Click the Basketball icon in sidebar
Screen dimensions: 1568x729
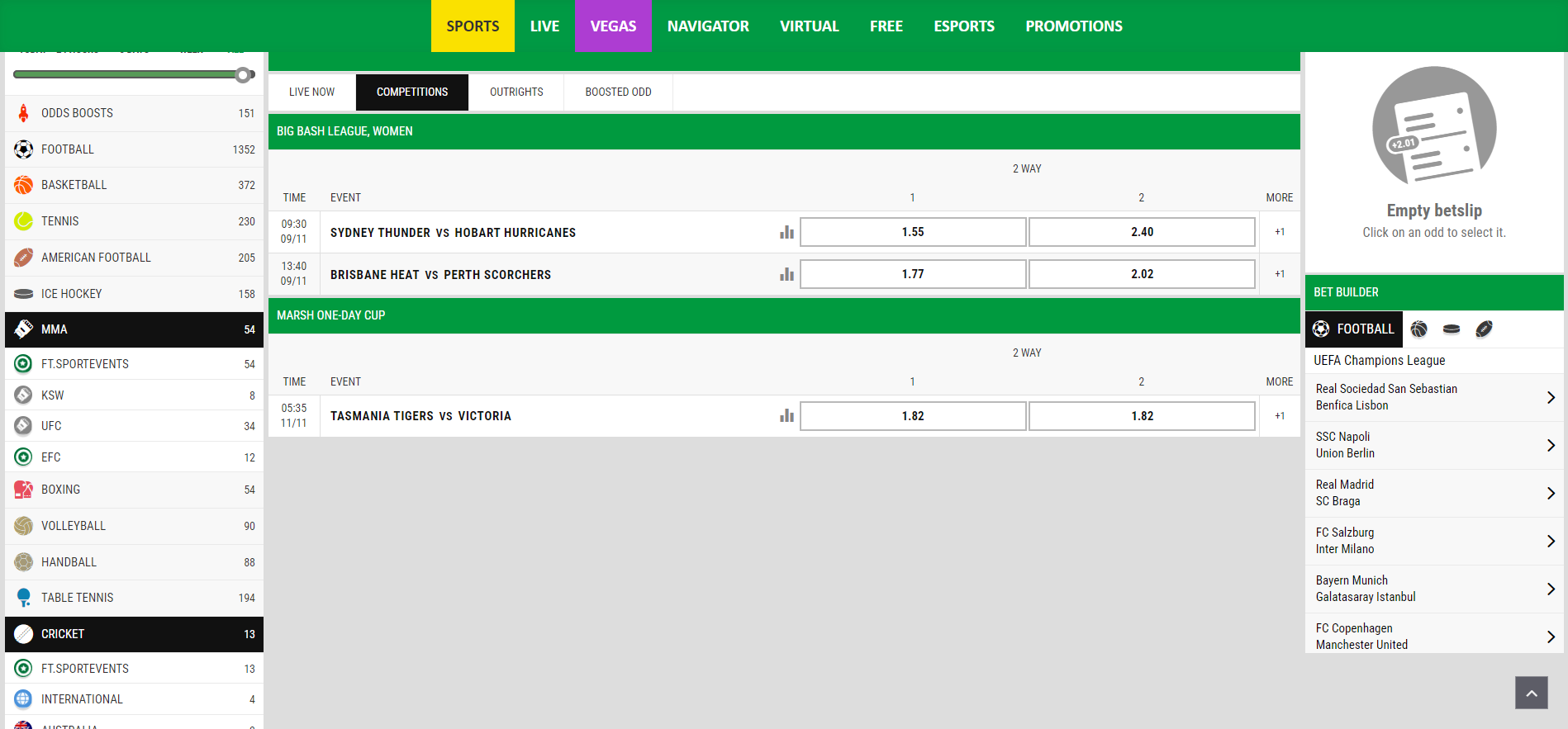point(23,185)
